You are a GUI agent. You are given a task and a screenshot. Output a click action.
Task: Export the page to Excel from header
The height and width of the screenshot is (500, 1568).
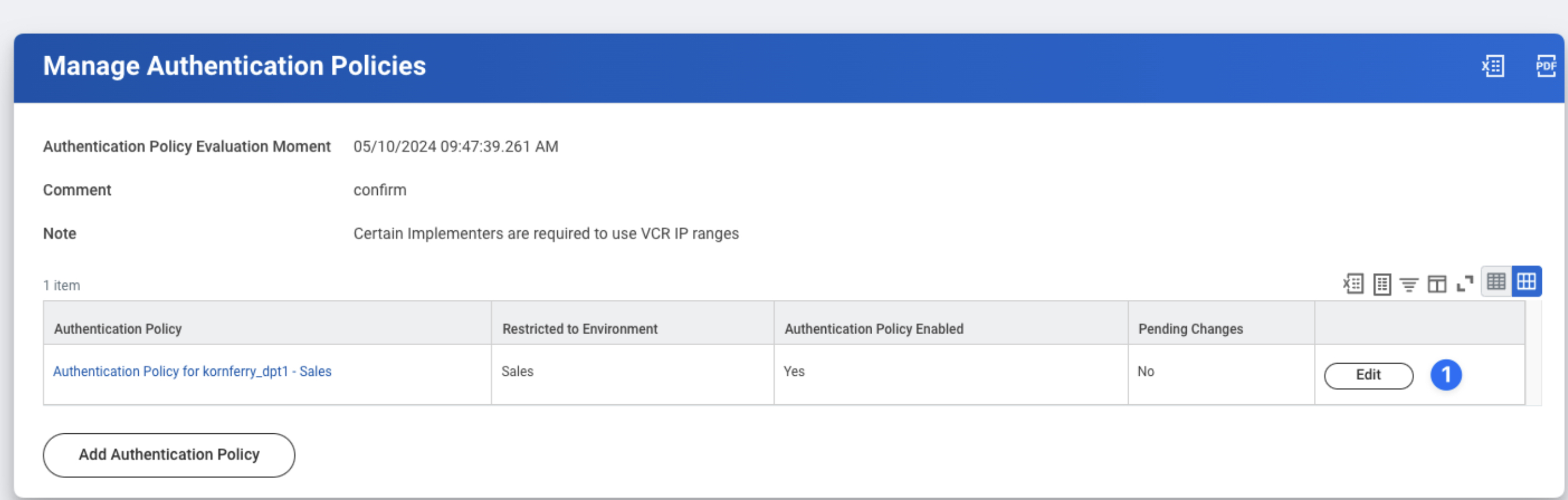click(1493, 66)
